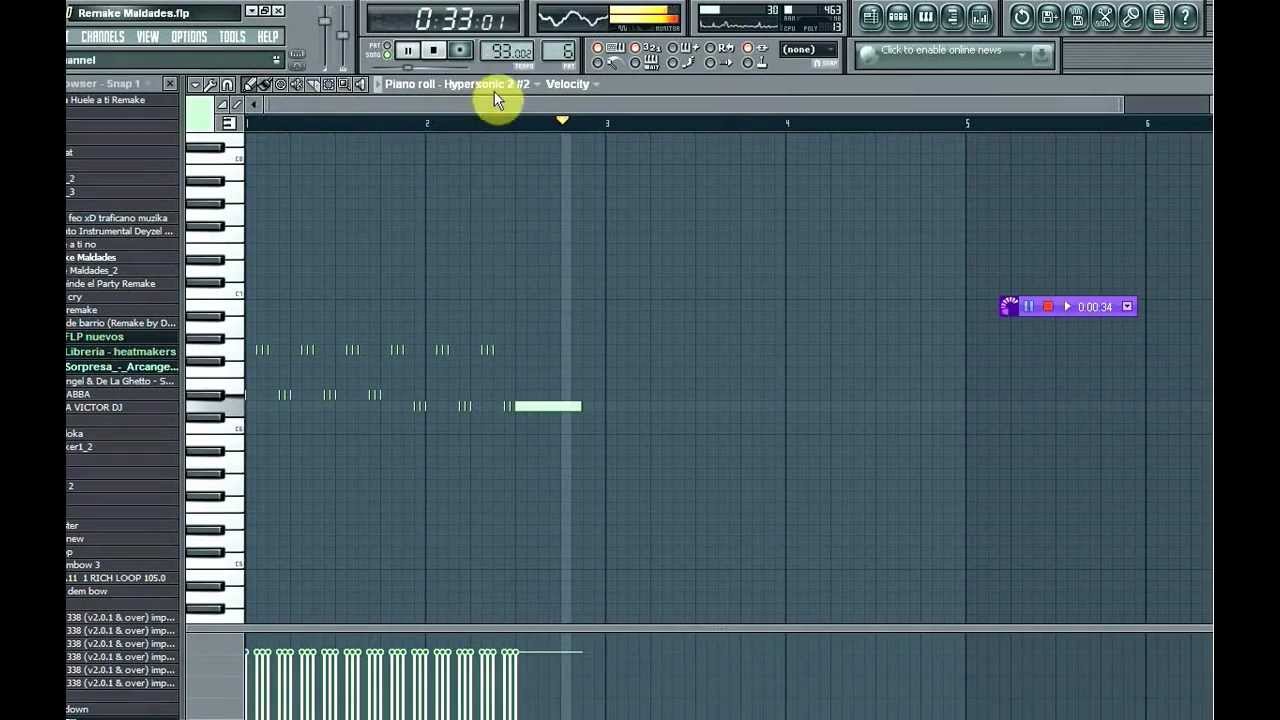This screenshot has height=720, width=1280.
Task: Click the slide note triangle icon
Action: [x=222, y=104]
